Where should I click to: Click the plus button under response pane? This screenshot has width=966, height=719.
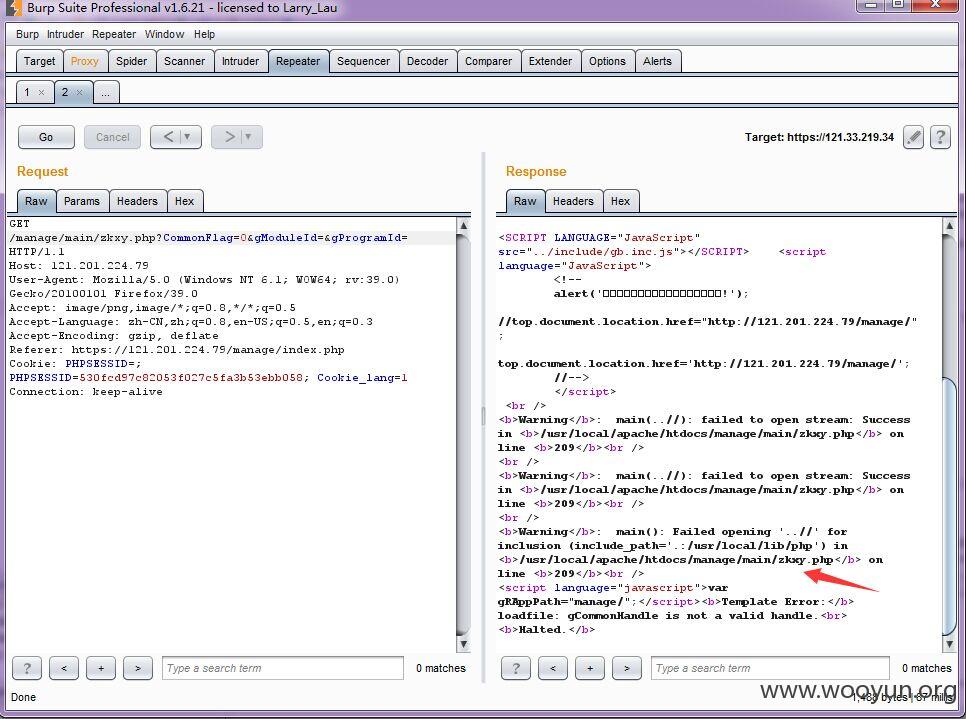point(590,668)
